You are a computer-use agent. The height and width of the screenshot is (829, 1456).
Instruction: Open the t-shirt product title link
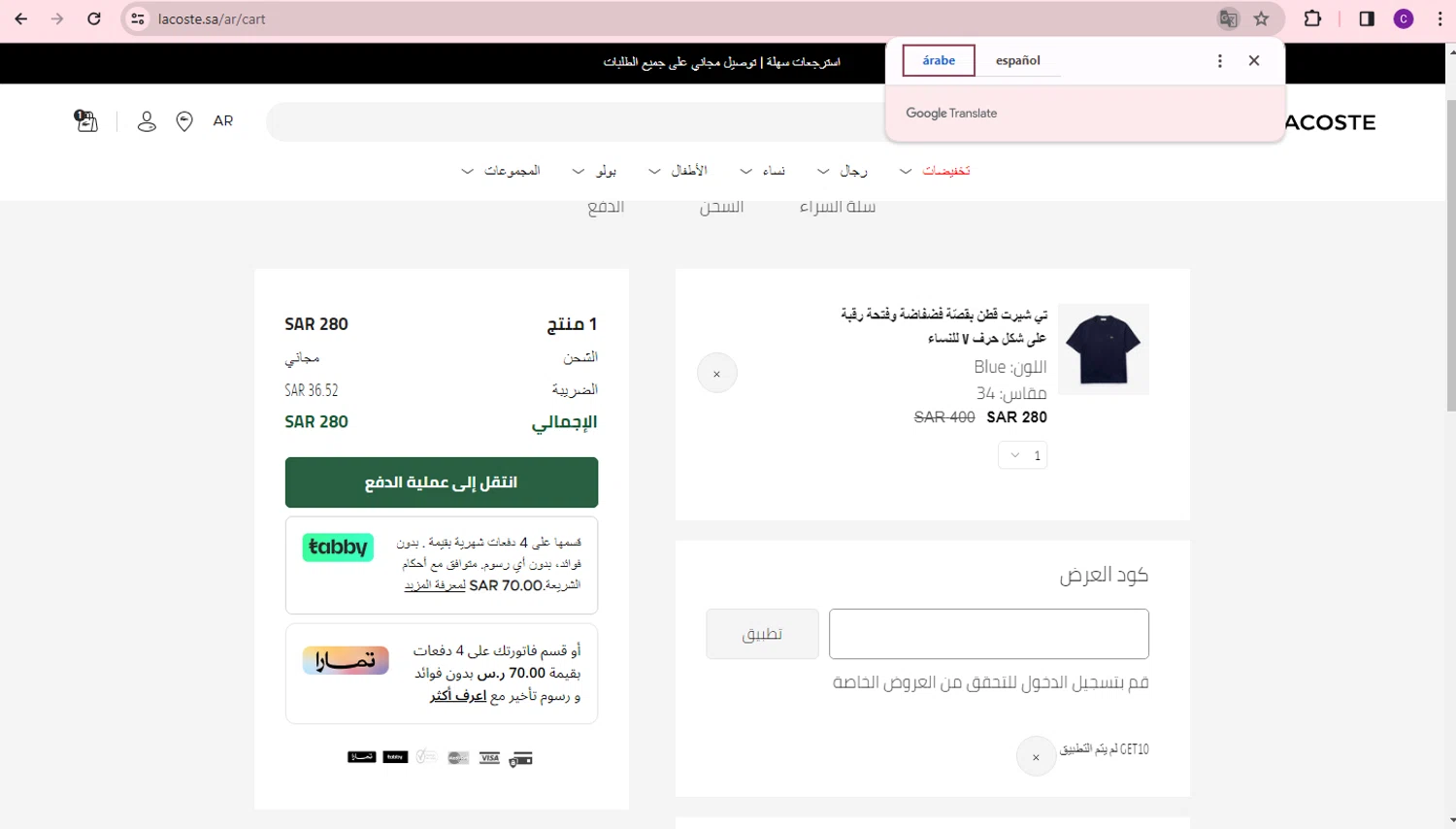pyautogui.click(x=943, y=326)
